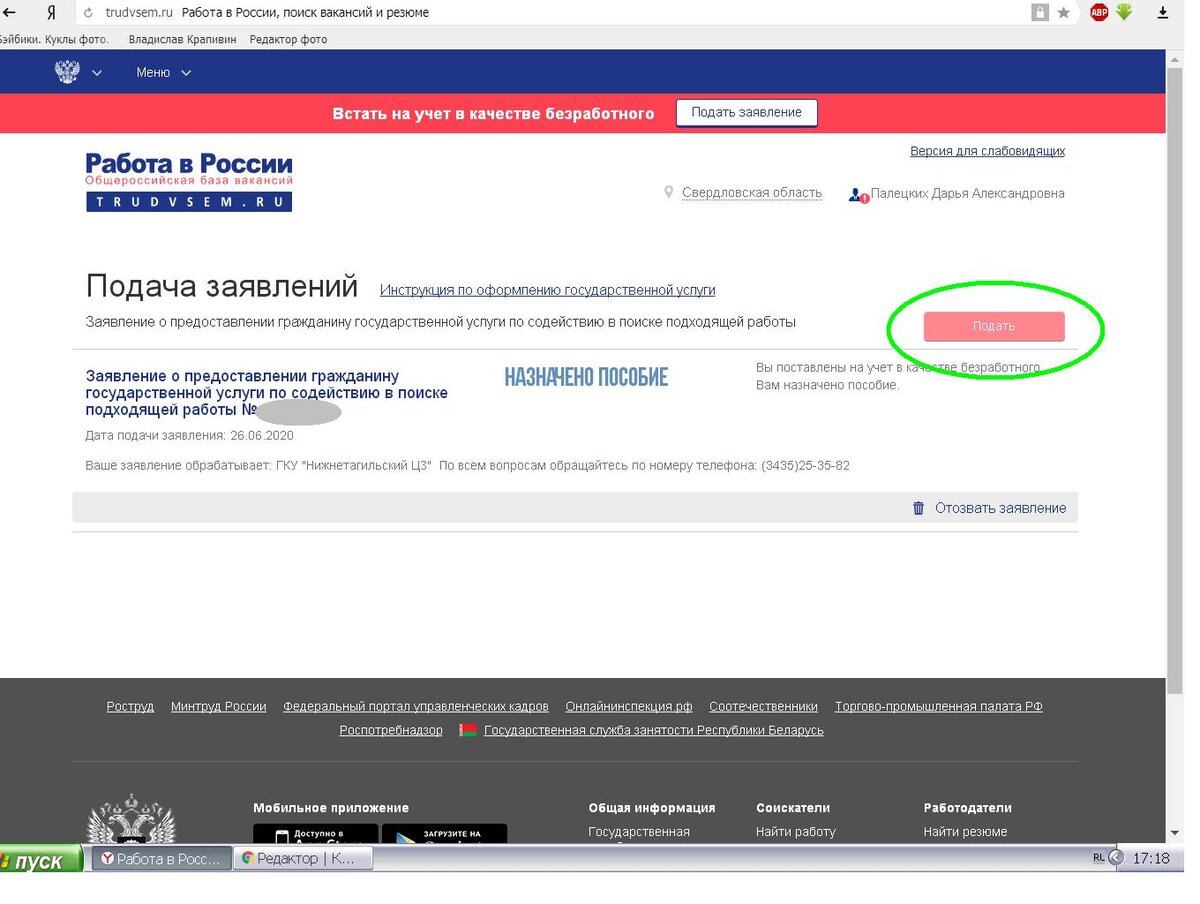Open the пуск Start button

coord(41,860)
